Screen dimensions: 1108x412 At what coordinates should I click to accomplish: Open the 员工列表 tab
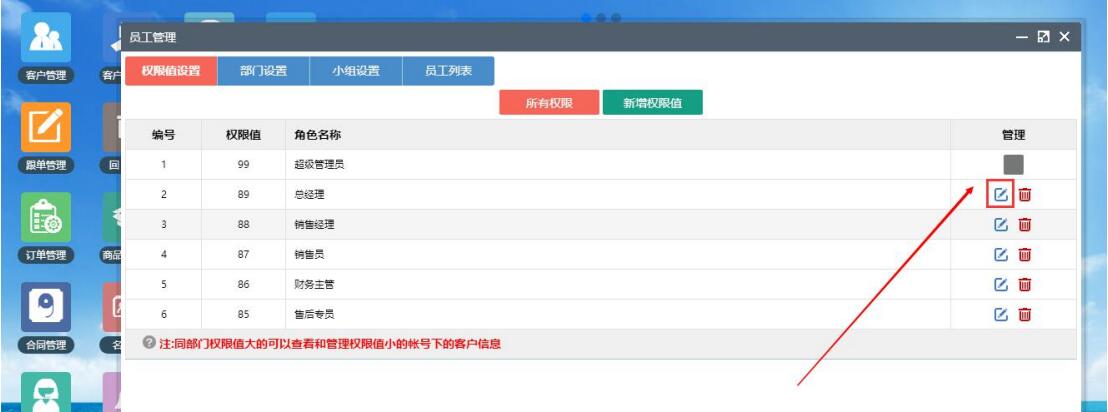[448, 71]
